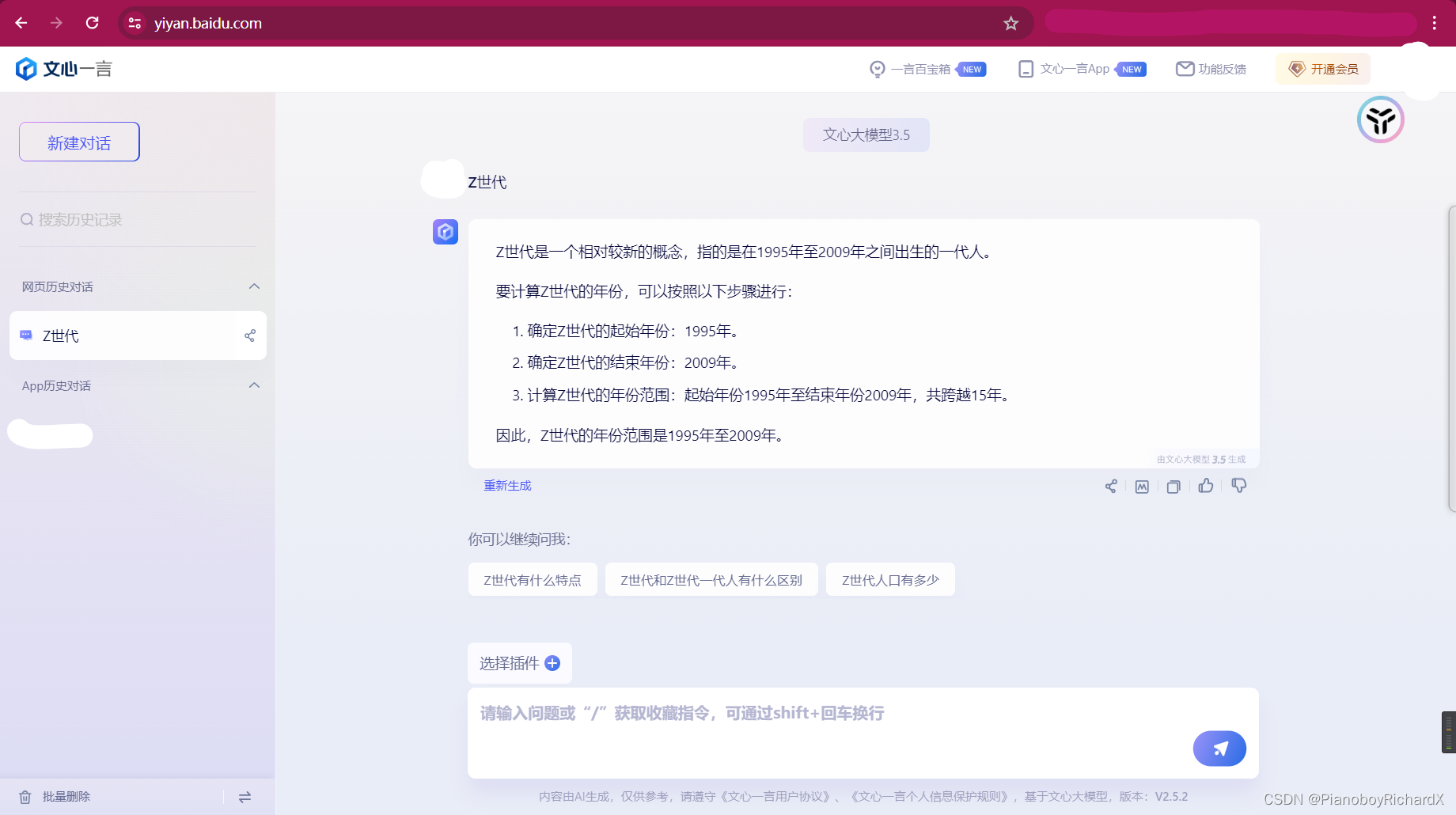Click 文心大模型3.5 model label
The image size is (1456, 815).
pyautogui.click(x=866, y=135)
